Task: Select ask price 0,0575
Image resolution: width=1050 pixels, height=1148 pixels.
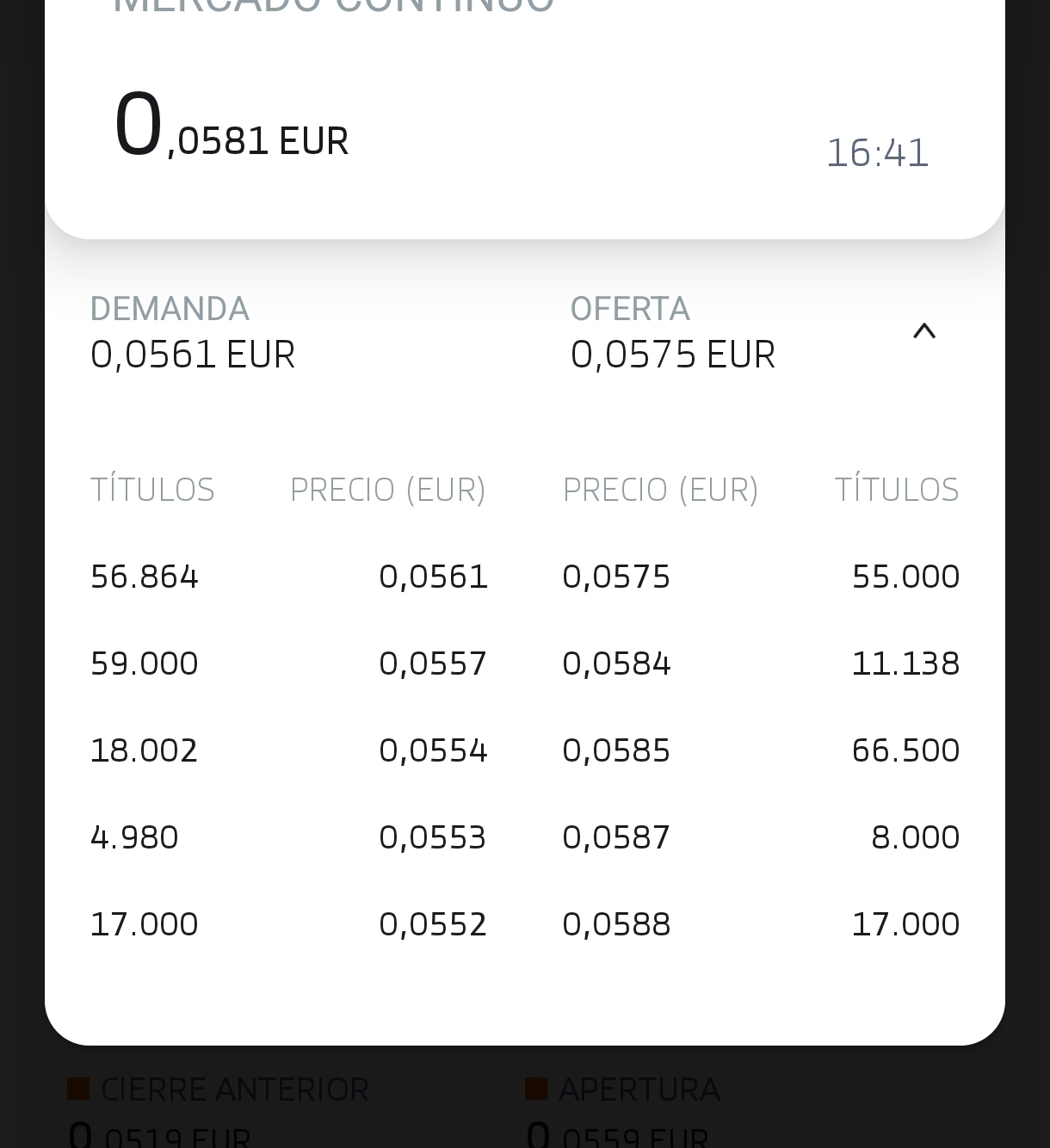Action: pos(616,577)
